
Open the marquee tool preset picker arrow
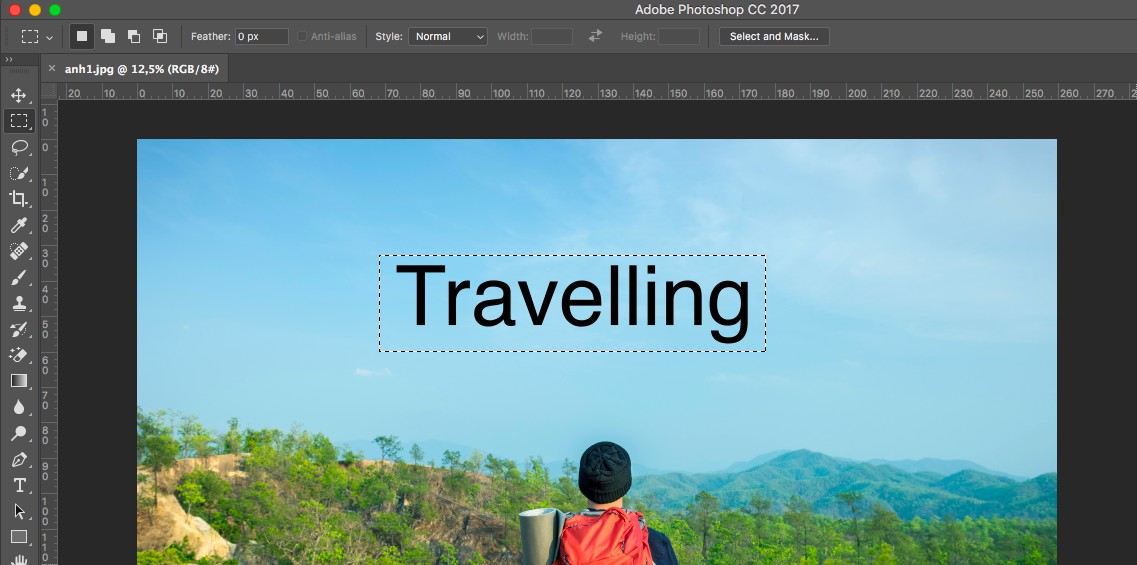tap(49, 37)
